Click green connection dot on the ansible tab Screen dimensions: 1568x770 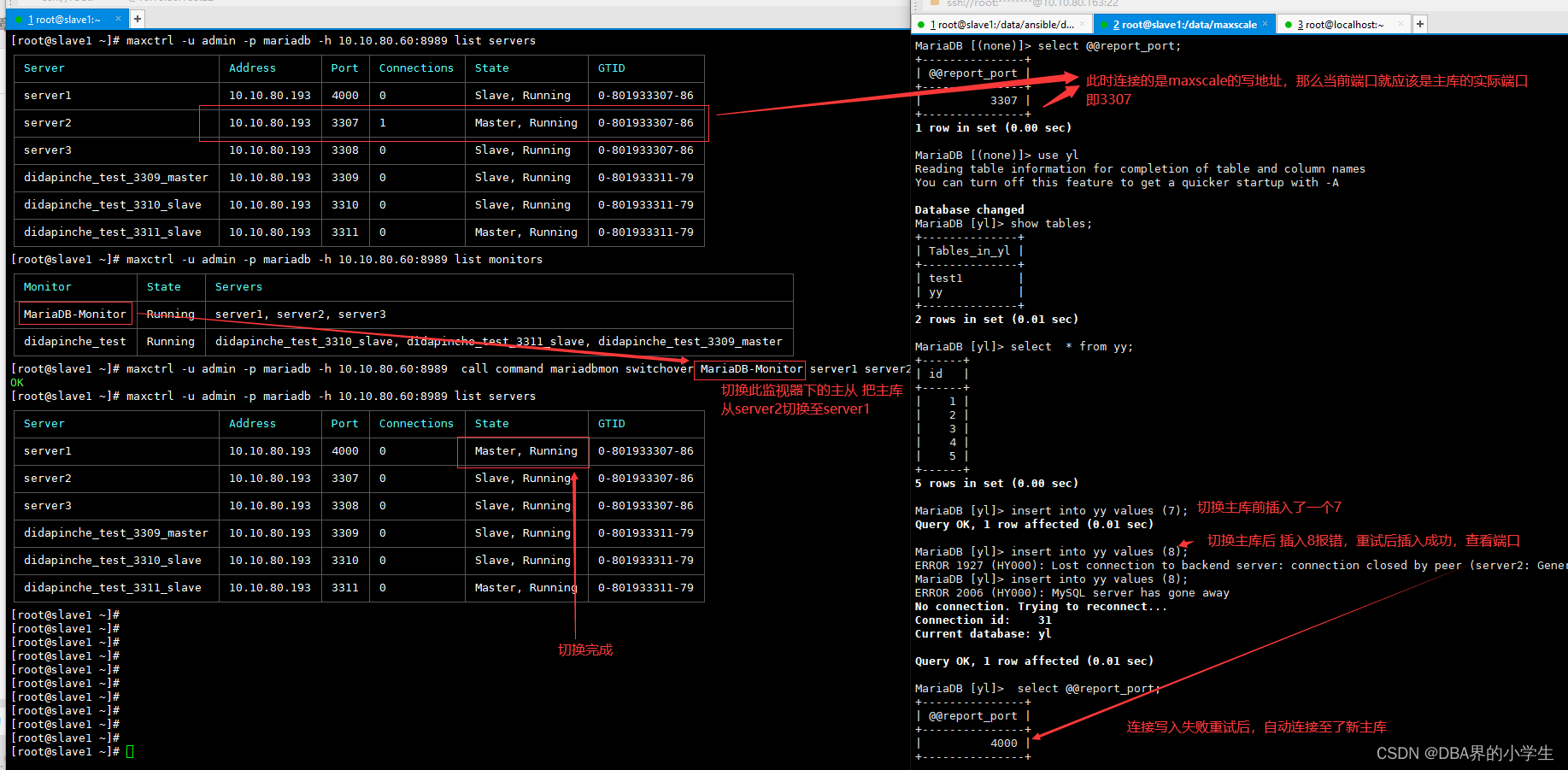point(921,25)
